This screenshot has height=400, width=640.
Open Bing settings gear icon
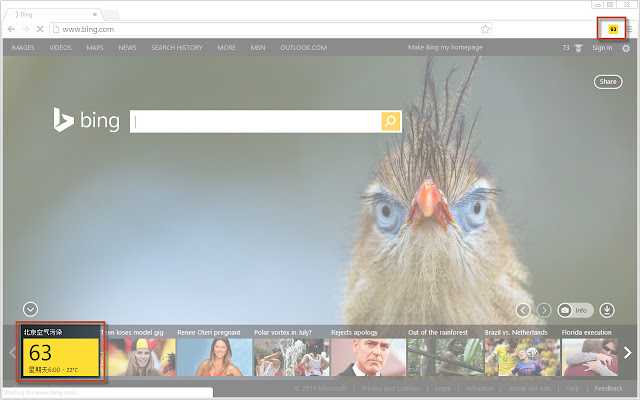point(626,48)
